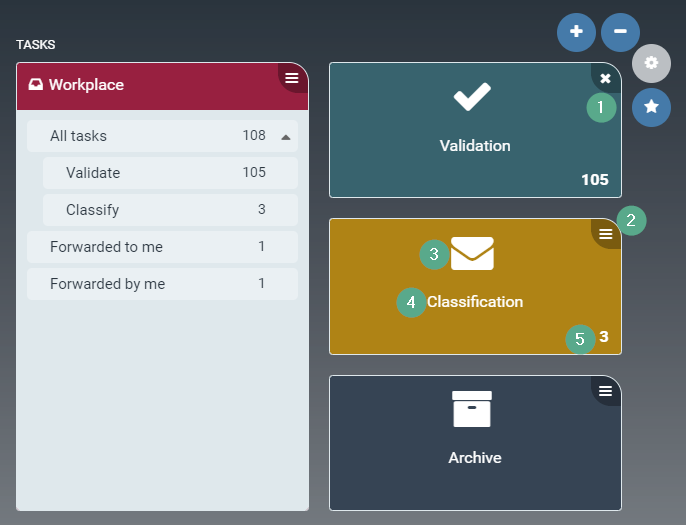The width and height of the screenshot is (686, 525).
Task: Open Forwarded by me tasks
Action: pos(162,284)
